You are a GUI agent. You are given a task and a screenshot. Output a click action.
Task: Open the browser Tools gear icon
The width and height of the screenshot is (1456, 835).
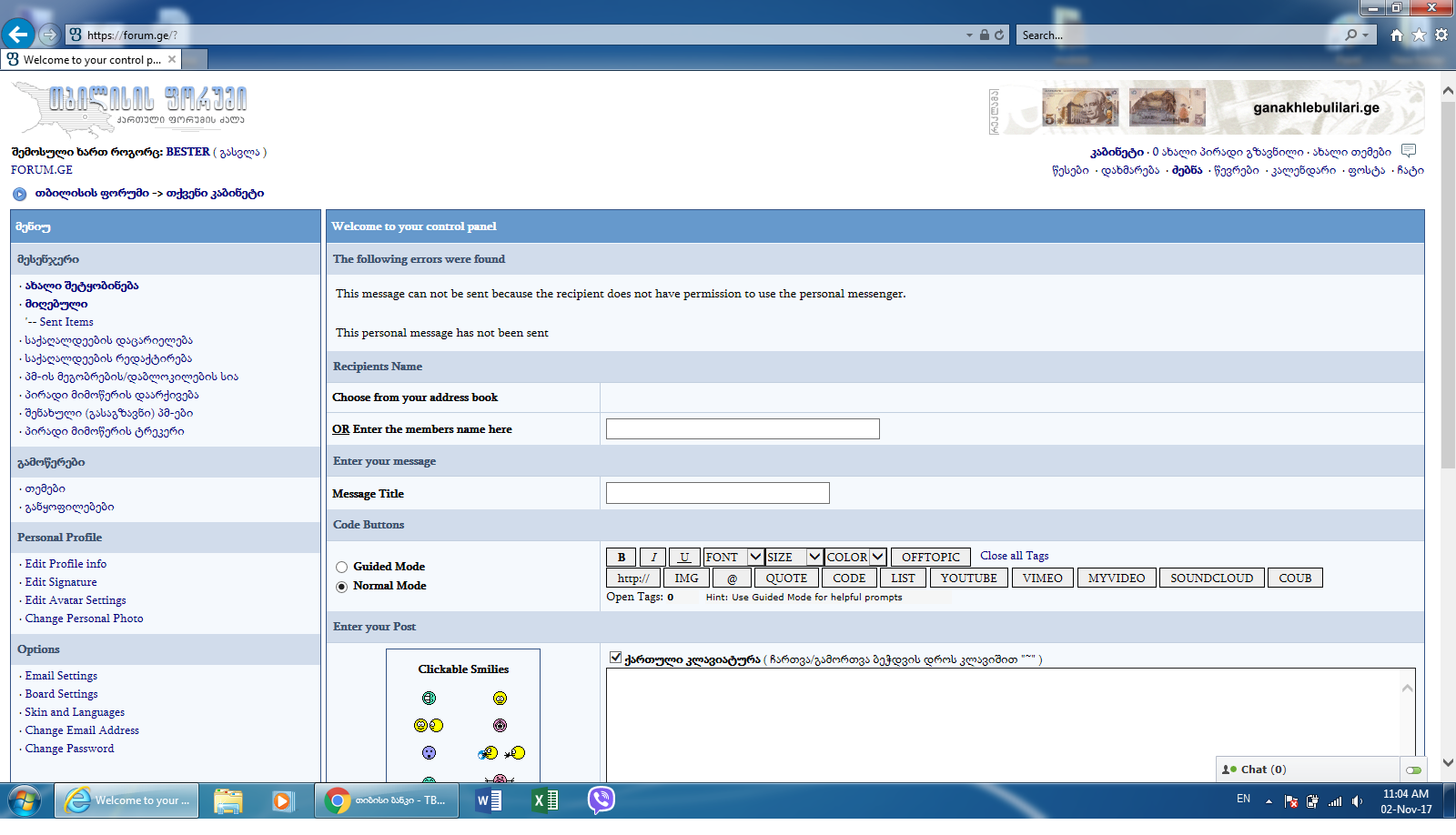click(x=1441, y=35)
